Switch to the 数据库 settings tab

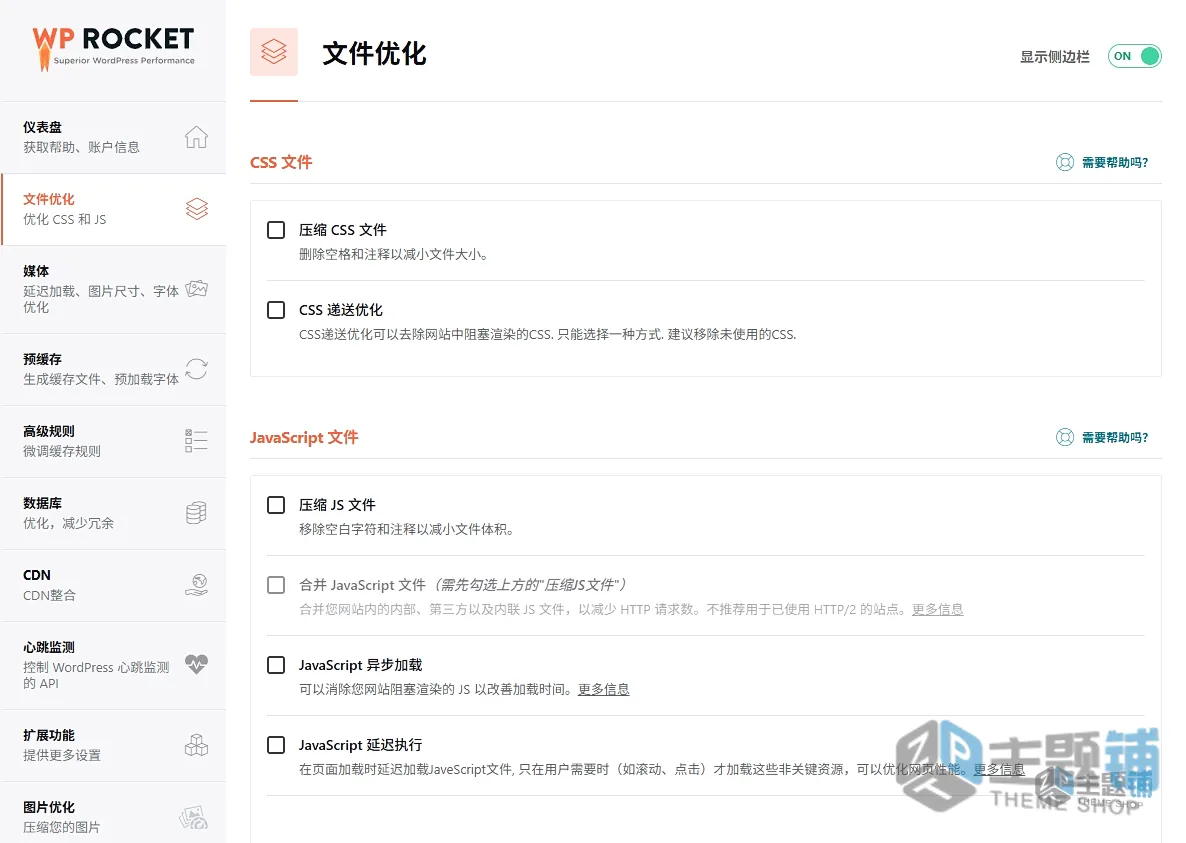113,513
